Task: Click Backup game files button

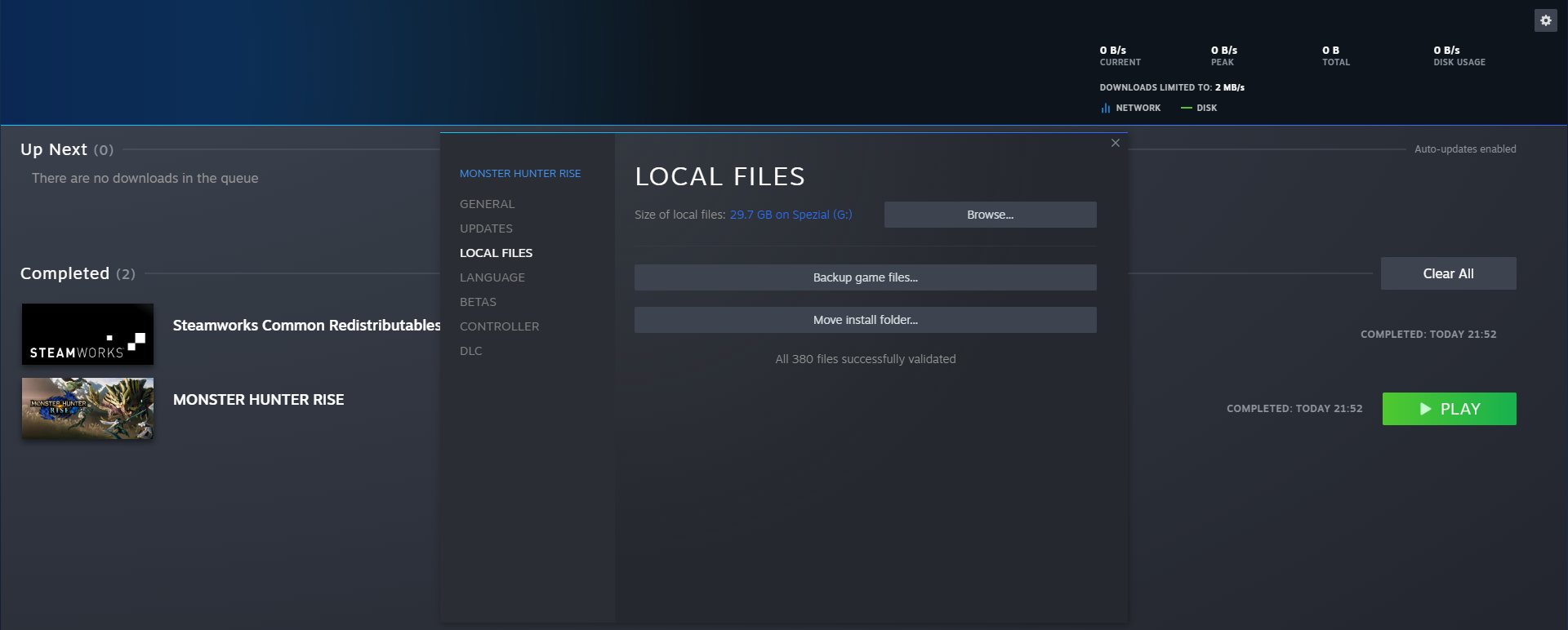Action: (x=865, y=277)
